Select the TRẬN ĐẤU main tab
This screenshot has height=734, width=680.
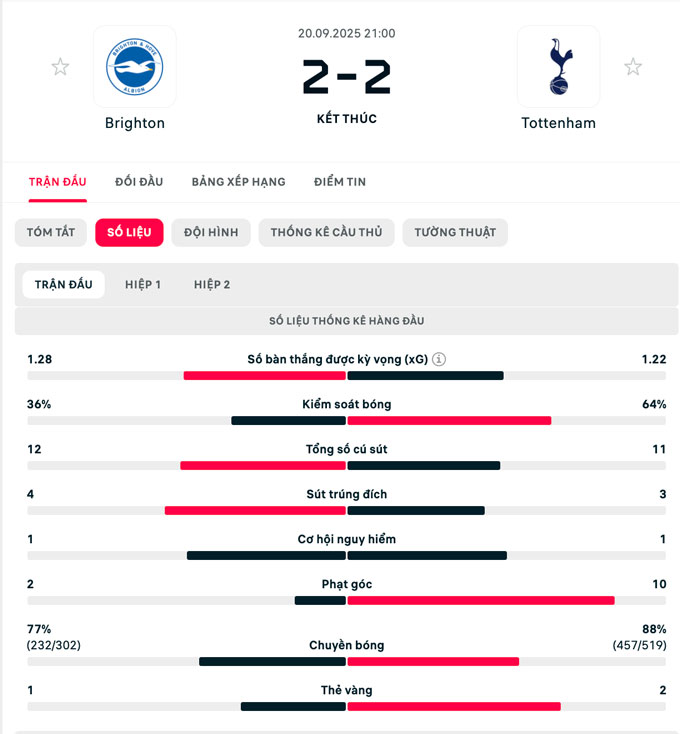(x=57, y=182)
